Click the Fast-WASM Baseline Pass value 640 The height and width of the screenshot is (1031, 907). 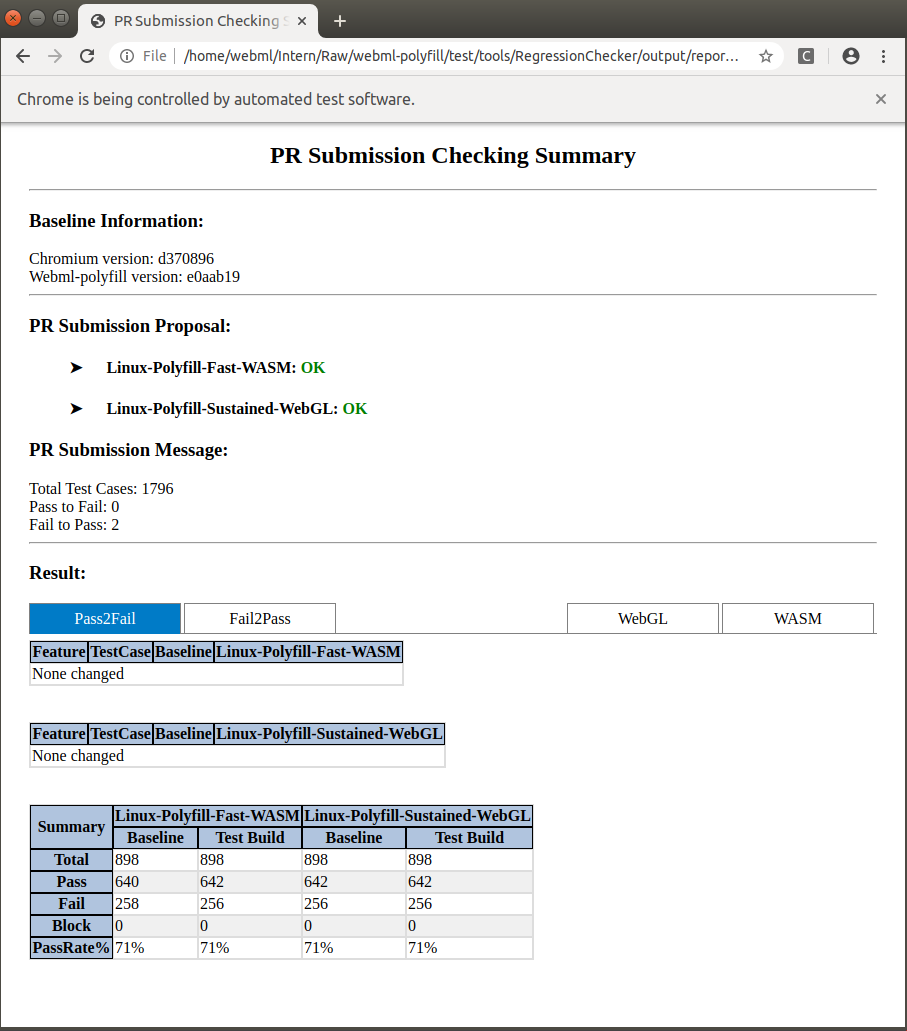coord(155,882)
